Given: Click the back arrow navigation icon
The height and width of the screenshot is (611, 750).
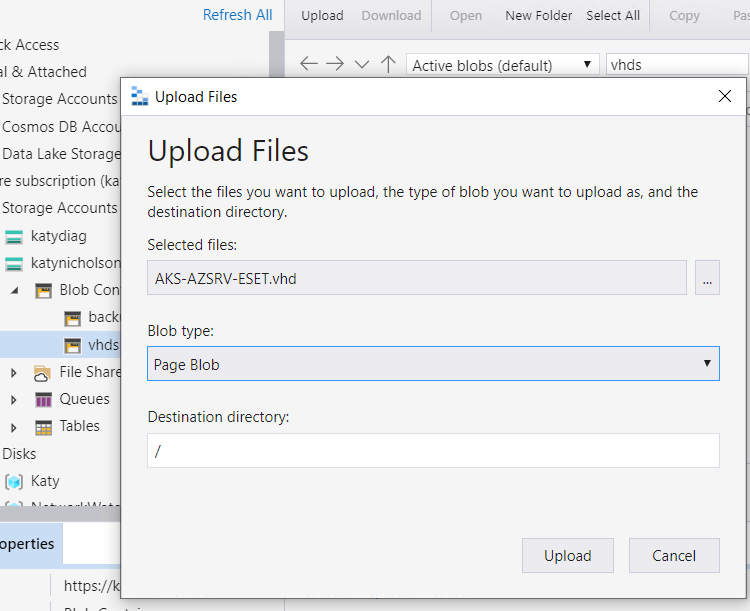Looking at the screenshot, I should click(309, 64).
